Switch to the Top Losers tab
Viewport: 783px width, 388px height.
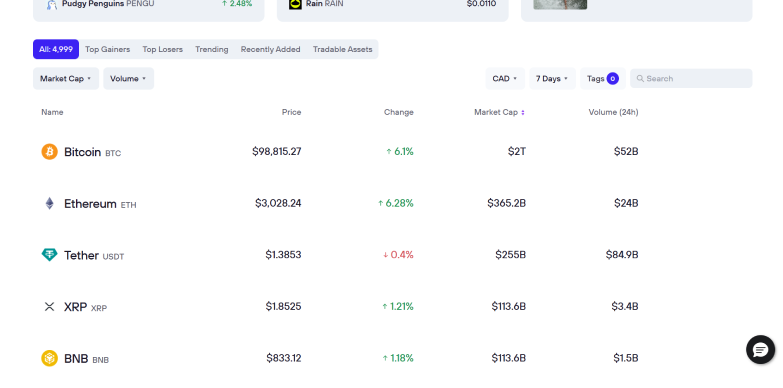pyautogui.click(x=162, y=49)
